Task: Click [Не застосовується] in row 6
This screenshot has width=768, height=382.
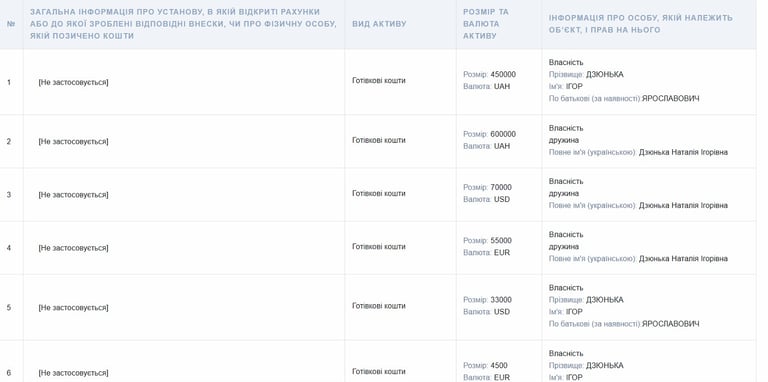Action: point(73,373)
